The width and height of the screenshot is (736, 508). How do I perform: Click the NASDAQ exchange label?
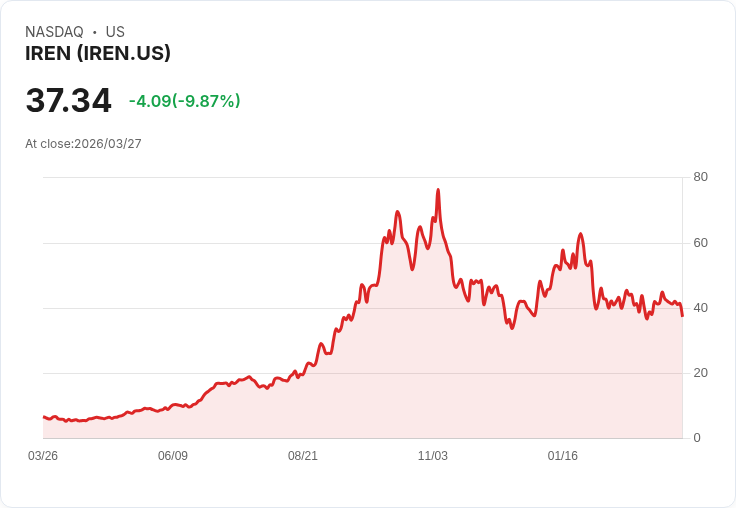tap(54, 32)
